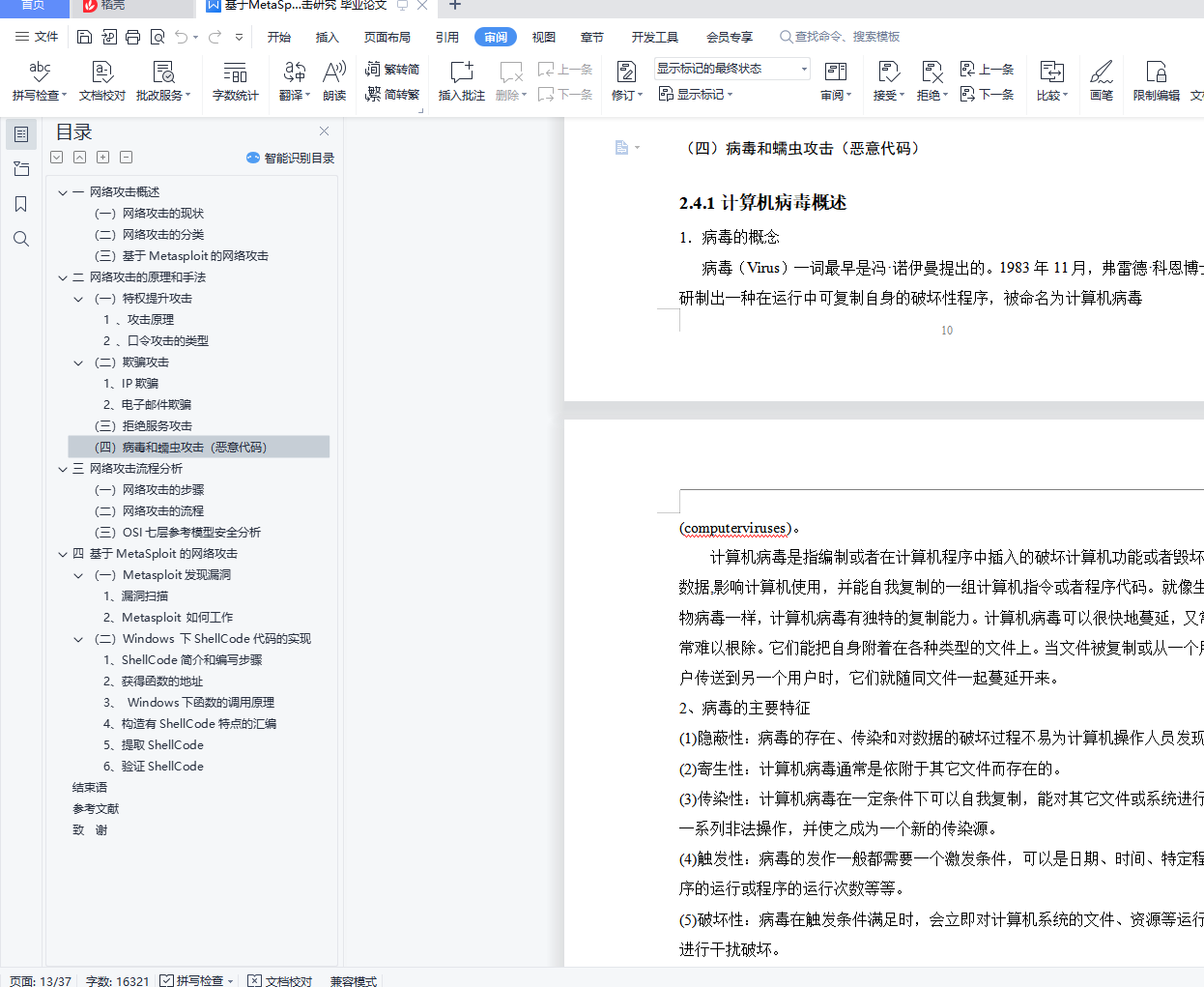Open new tab with plus button

point(455,5)
